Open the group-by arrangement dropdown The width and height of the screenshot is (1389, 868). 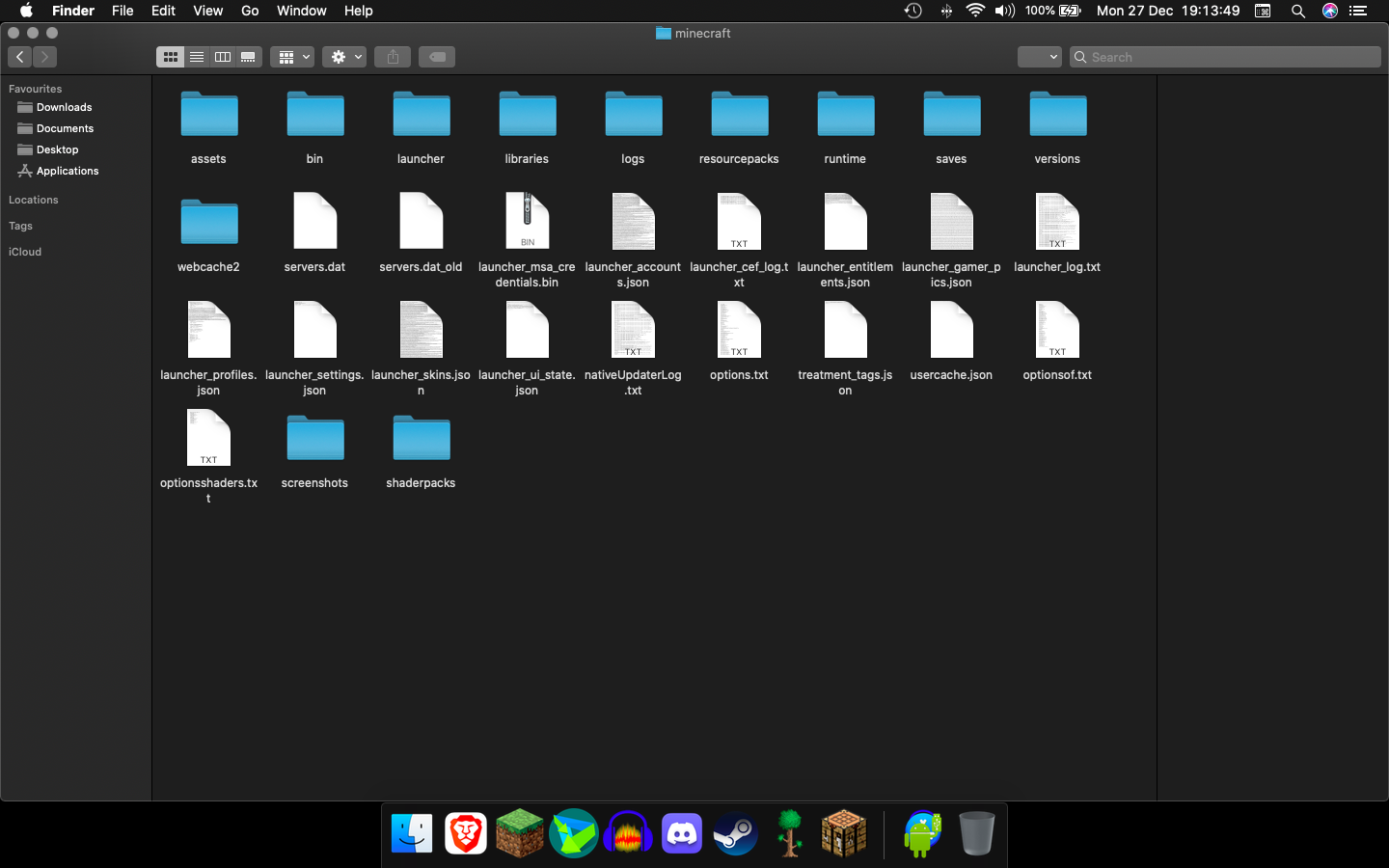coord(292,57)
